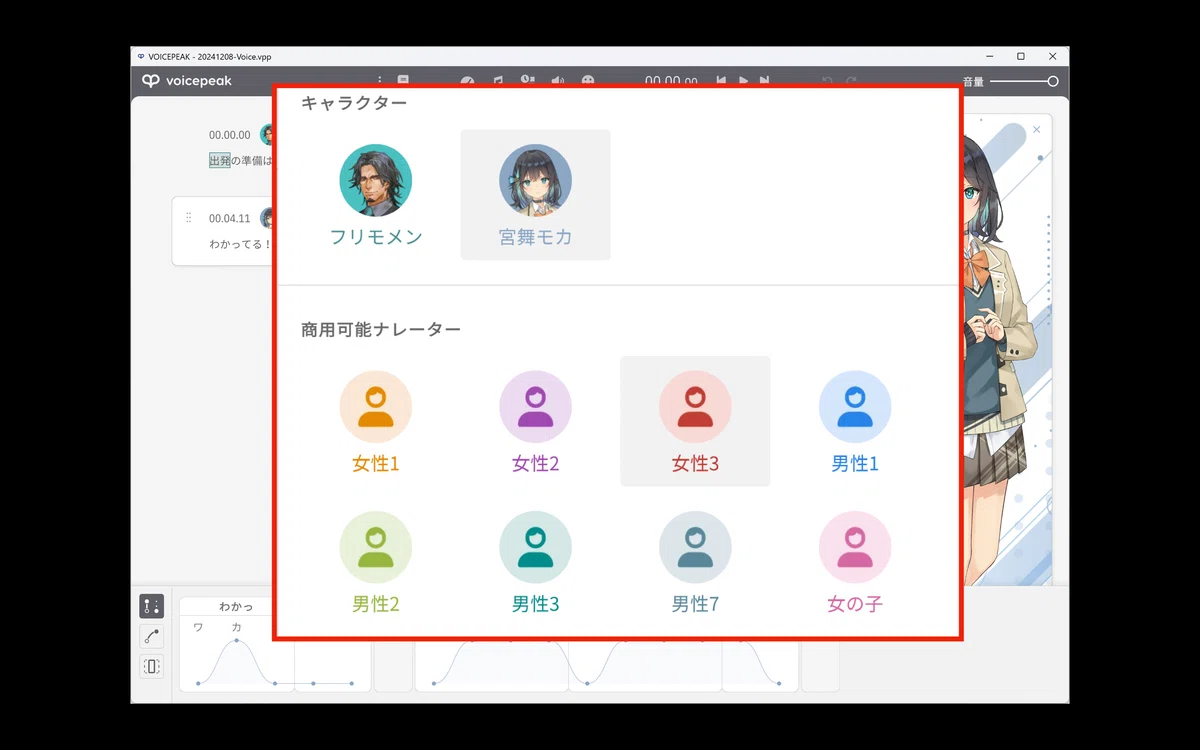
Task: Click the わかってる！ sentence text
Action: (240, 244)
